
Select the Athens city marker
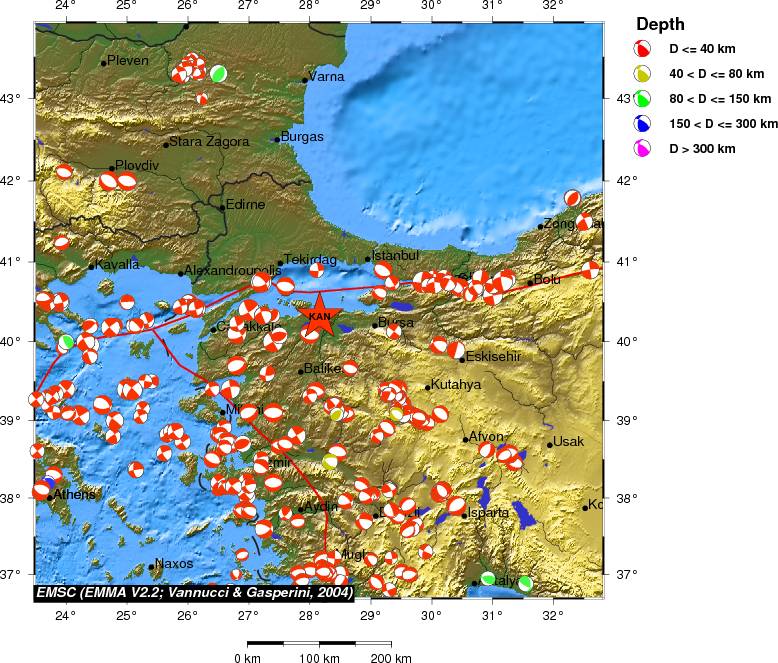pyautogui.click(x=50, y=497)
